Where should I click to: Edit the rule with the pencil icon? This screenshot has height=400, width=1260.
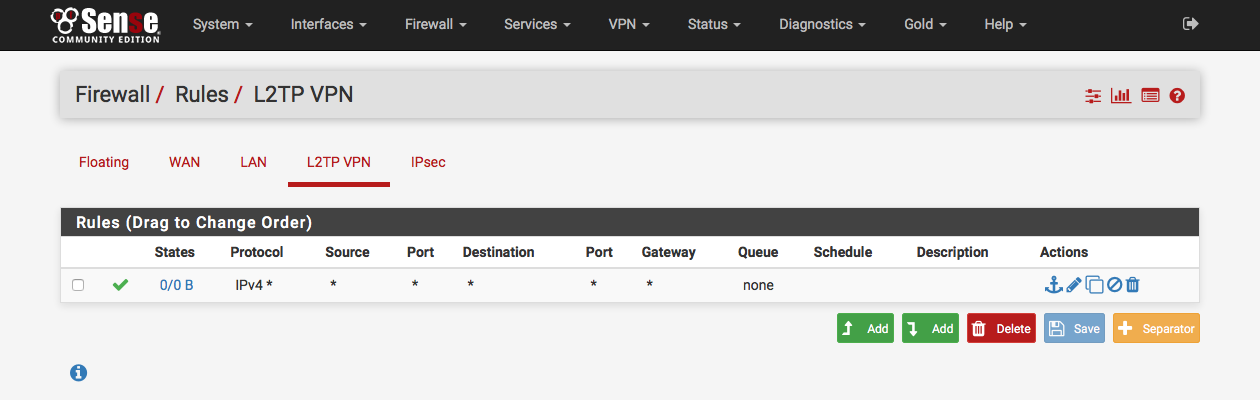point(1074,285)
